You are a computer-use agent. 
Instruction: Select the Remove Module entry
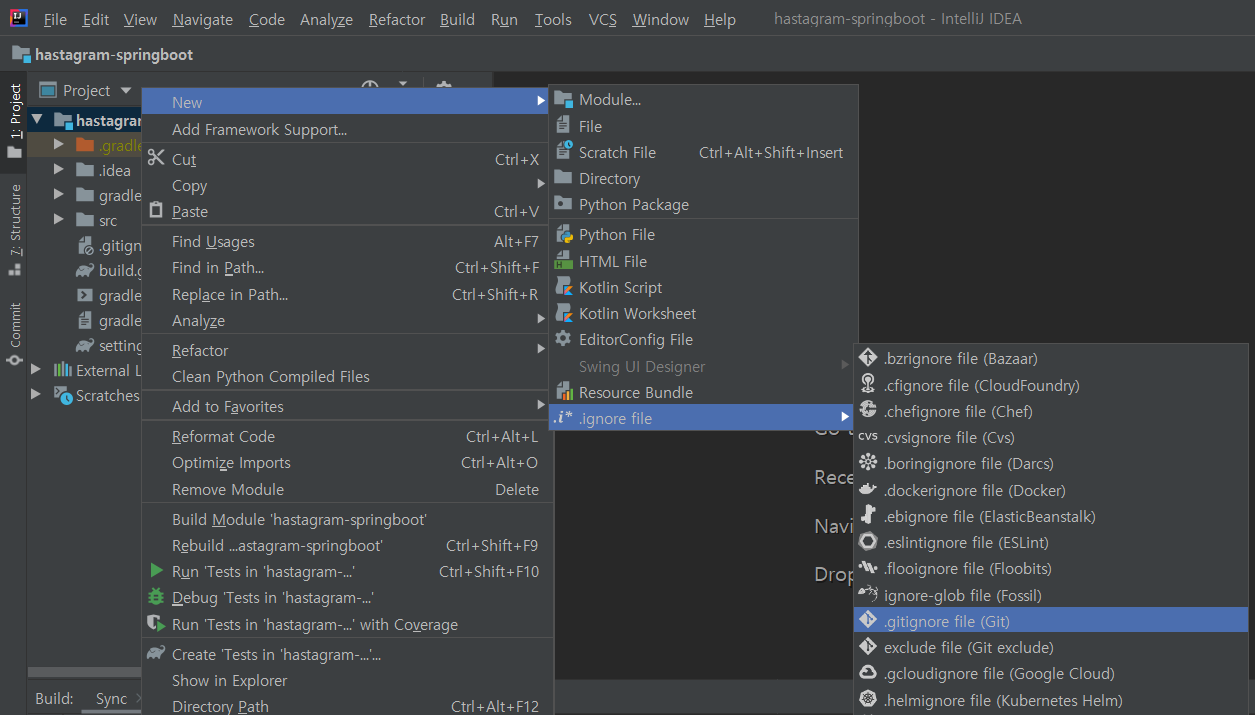[346, 489]
